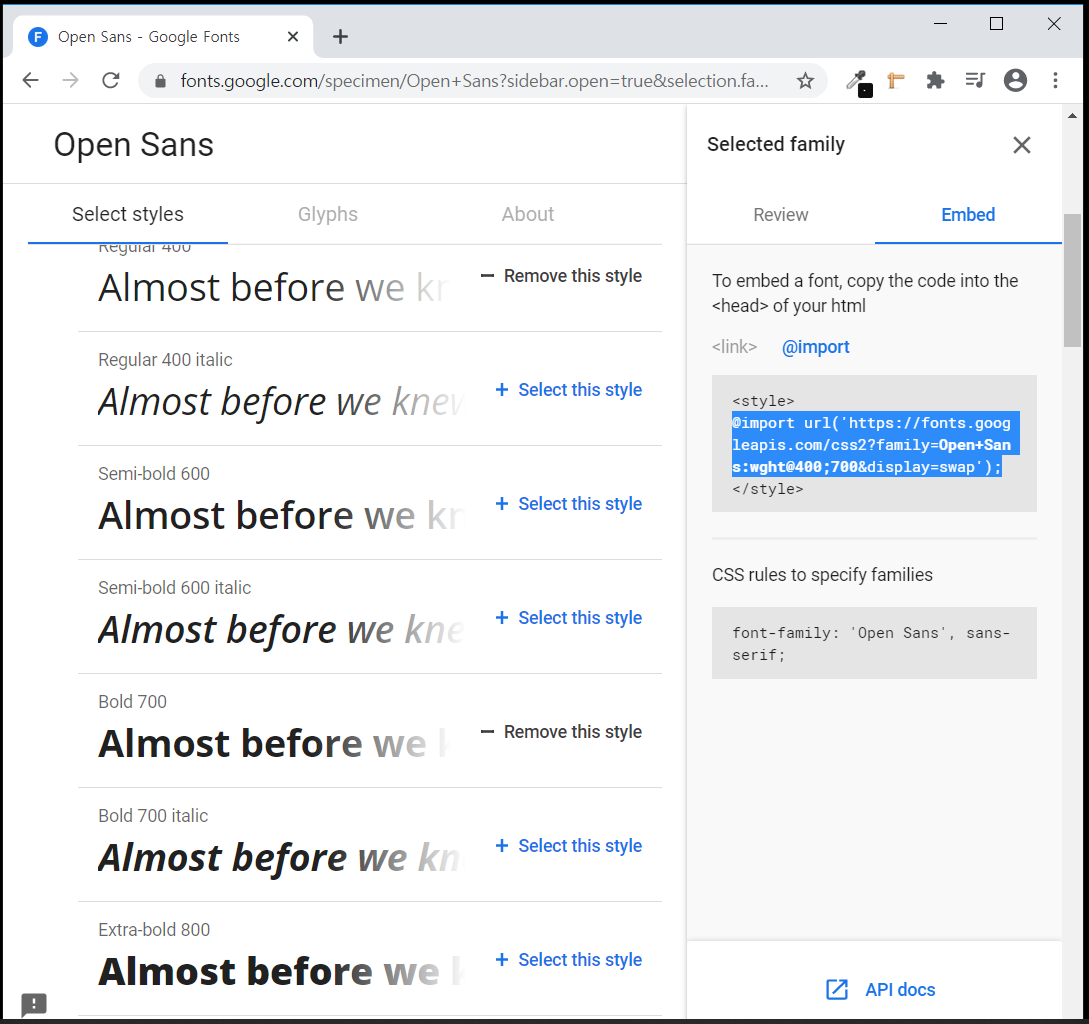Click the 'Semi-bold 600 italic' label

pyautogui.click(x=174, y=588)
